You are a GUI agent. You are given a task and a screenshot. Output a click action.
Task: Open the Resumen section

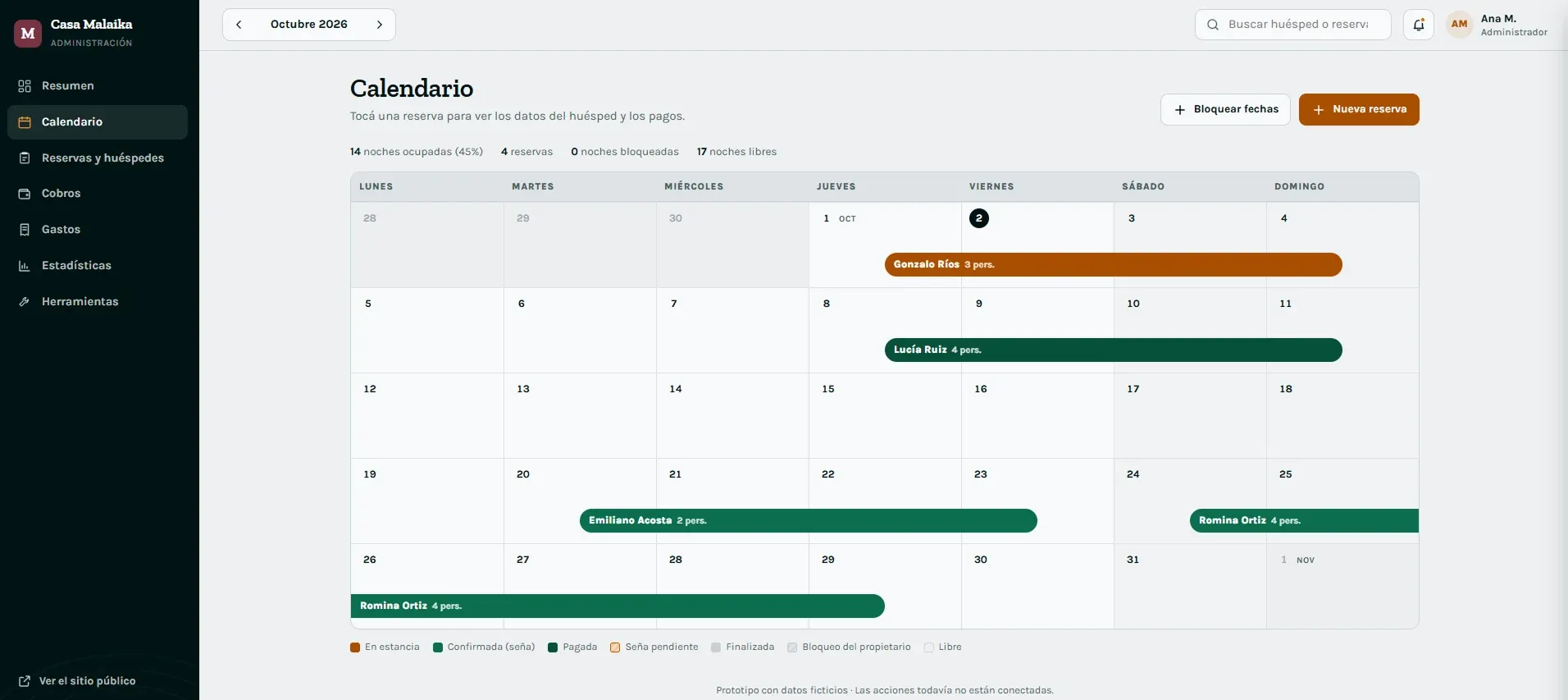[x=98, y=86]
